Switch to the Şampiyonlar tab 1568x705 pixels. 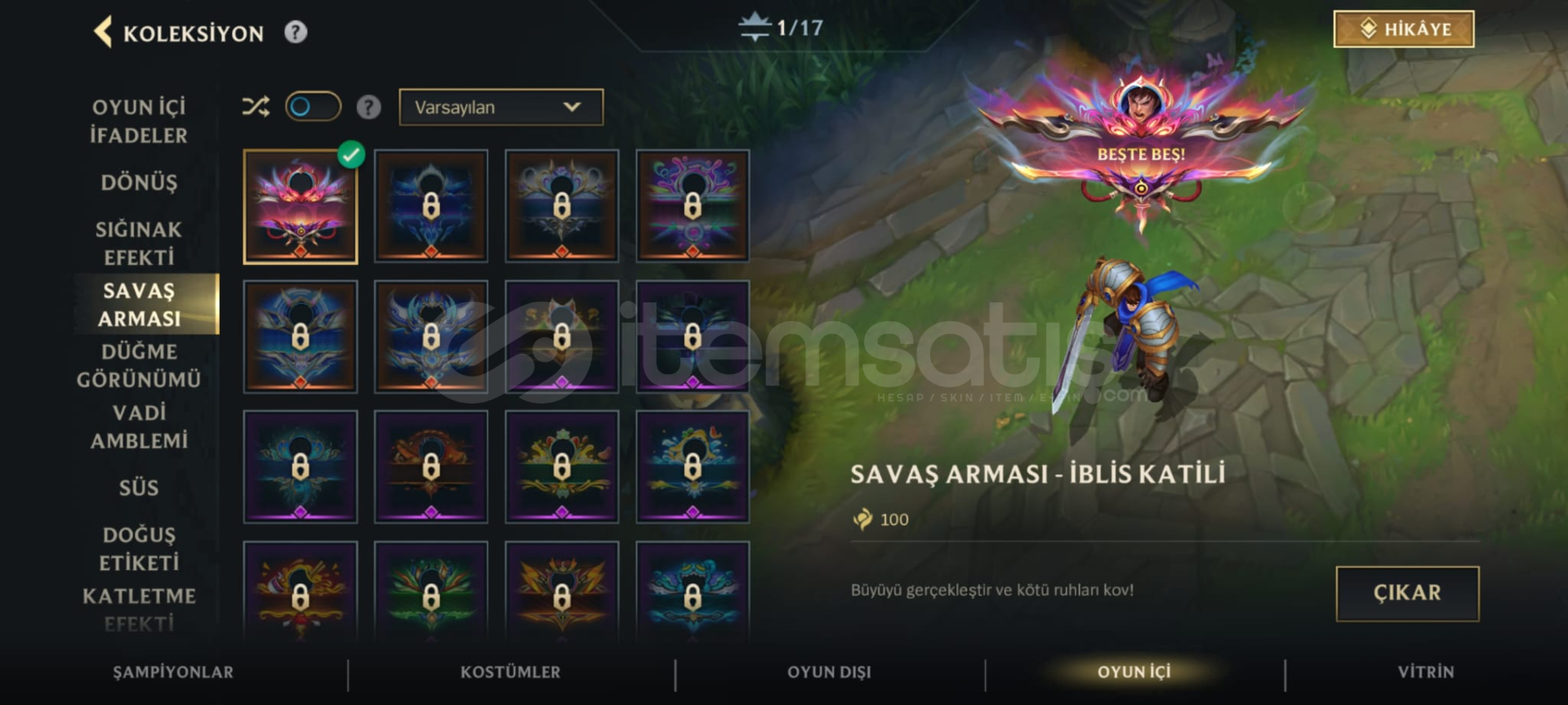click(173, 672)
